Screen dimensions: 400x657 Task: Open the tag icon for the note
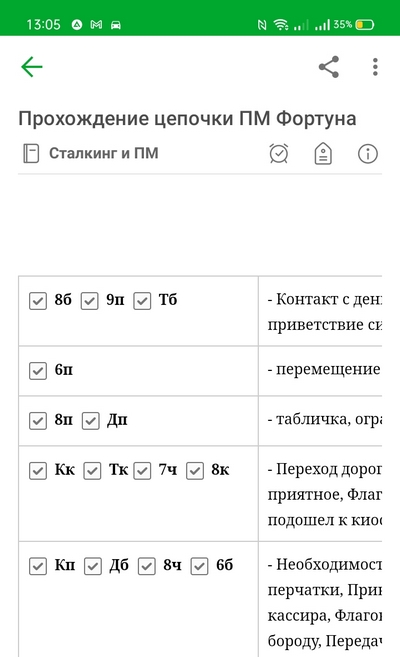(323, 153)
